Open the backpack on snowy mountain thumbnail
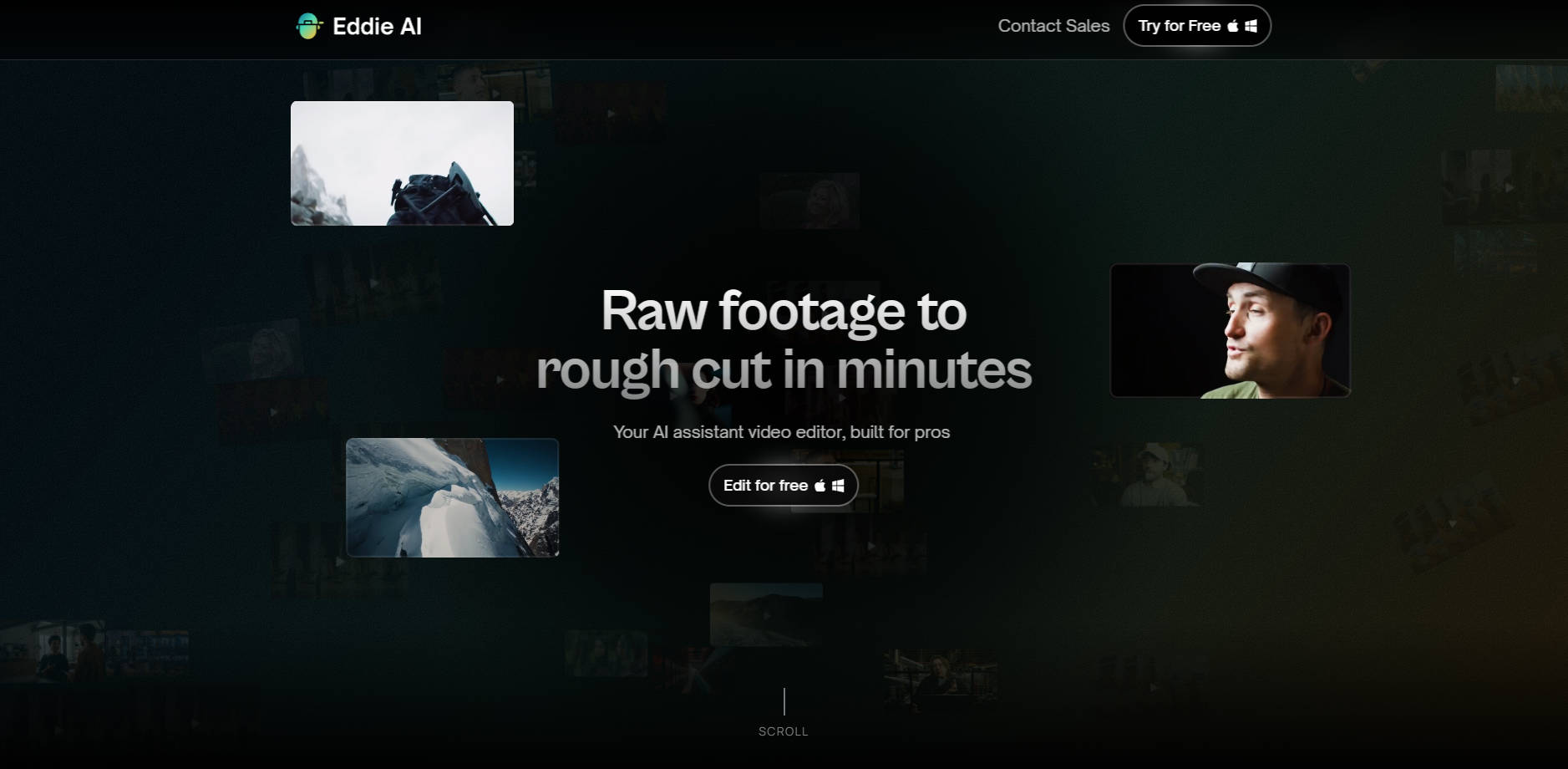 click(402, 163)
